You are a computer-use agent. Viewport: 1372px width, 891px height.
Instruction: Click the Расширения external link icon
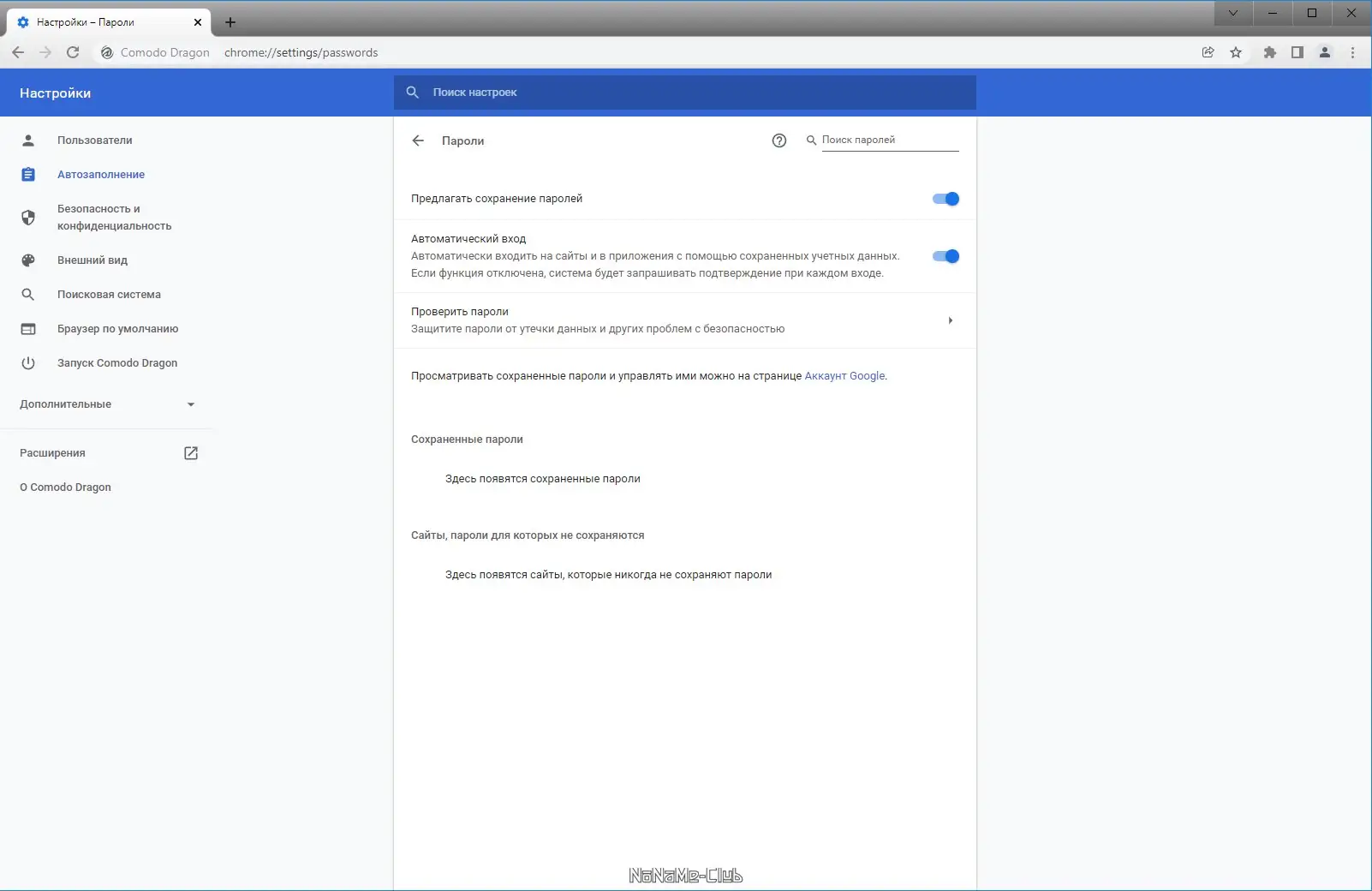(191, 453)
